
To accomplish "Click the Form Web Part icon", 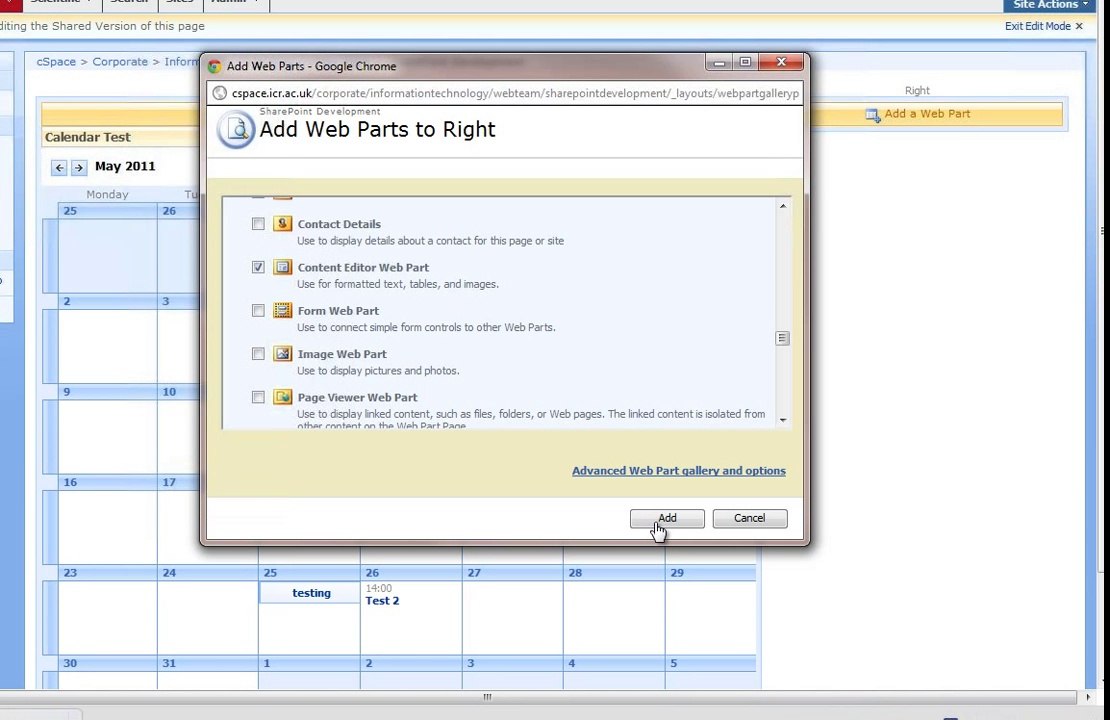I will pyautogui.click(x=282, y=310).
